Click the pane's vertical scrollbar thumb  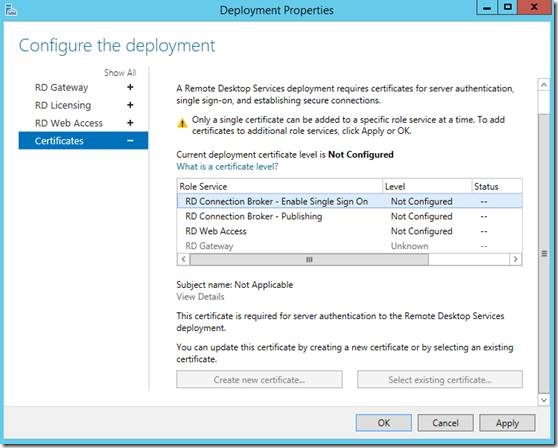[x=543, y=253]
